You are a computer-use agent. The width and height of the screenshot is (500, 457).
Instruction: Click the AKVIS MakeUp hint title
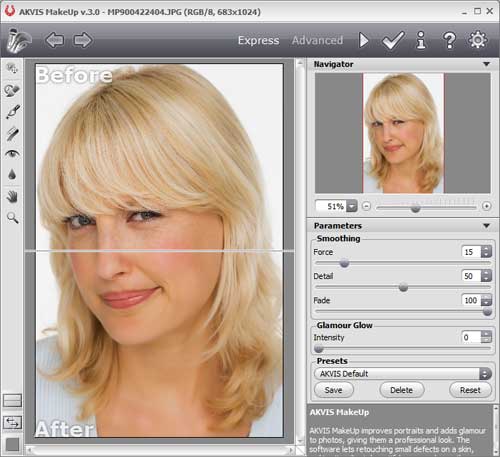[339, 412]
